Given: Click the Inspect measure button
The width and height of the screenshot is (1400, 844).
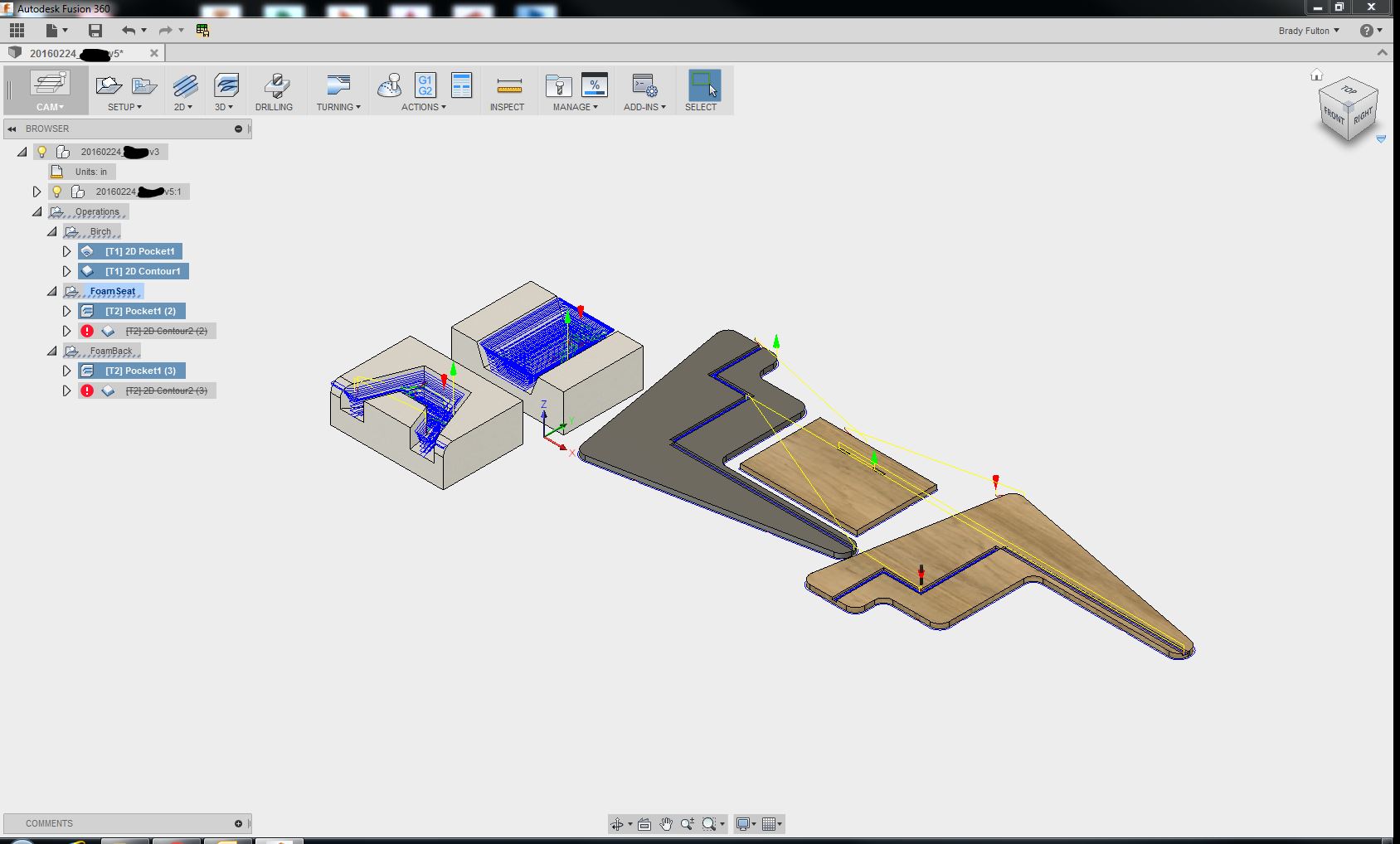Looking at the screenshot, I should coord(507,91).
